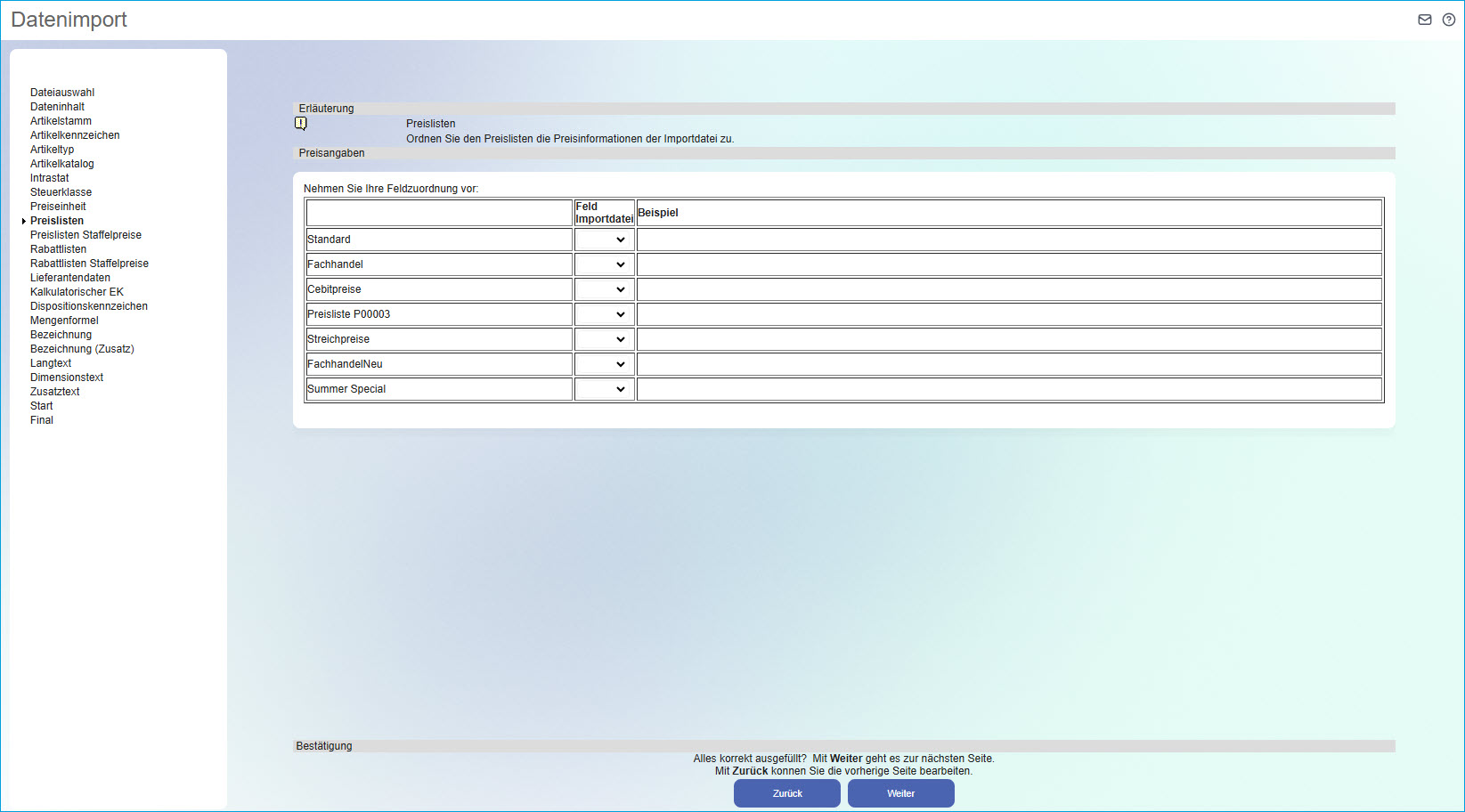Screen dimensions: 1465x812
Task: Select Dispositionskennzeichen in sidebar
Action: (x=89, y=306)
